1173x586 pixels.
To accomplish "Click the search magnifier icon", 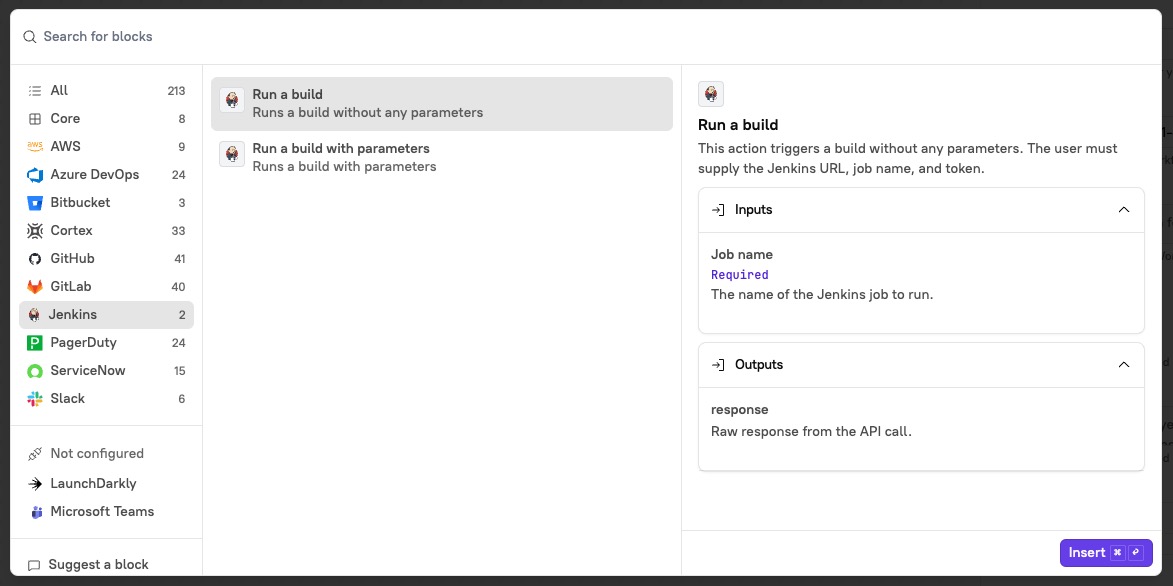I will tap(28, 36).
